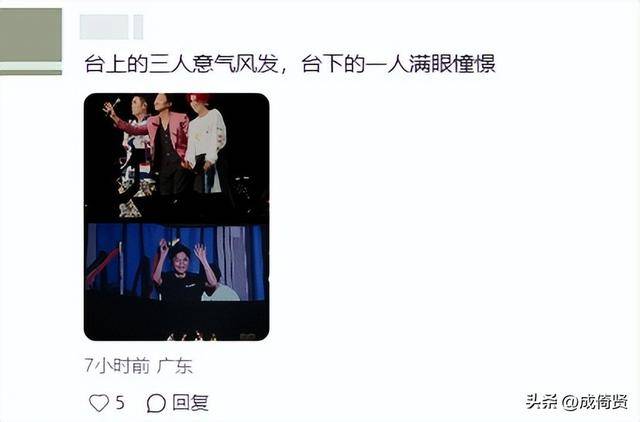Click the man raising both hands
640x422 pixels.
pos(184,269)
